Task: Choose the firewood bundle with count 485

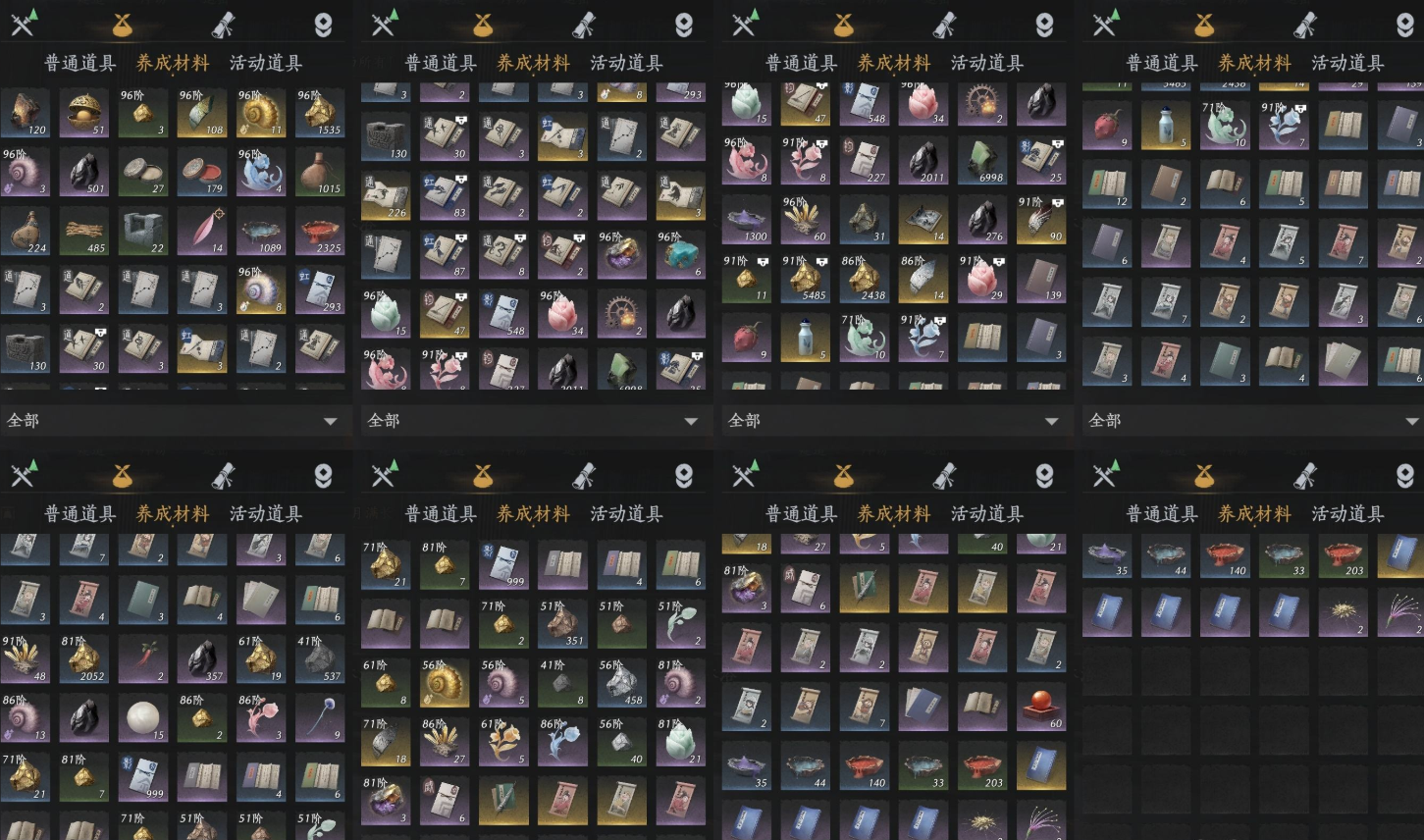Action: click(x=84, y=231)
